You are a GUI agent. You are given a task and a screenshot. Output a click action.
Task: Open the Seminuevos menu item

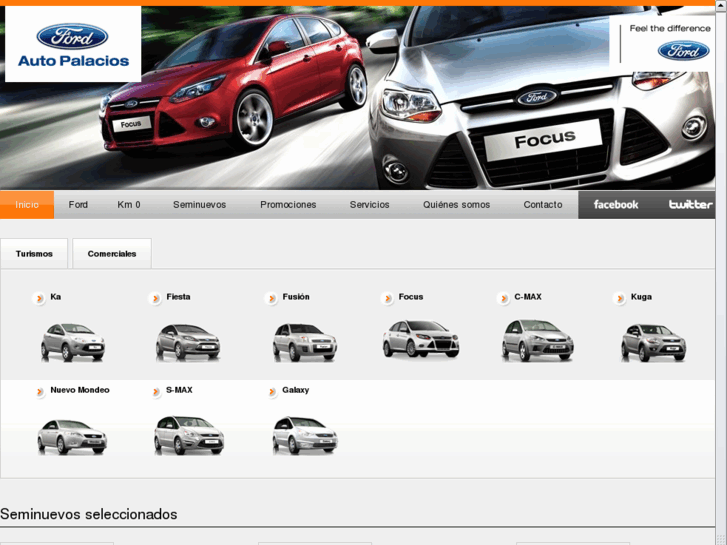click(x=199, y=205)
